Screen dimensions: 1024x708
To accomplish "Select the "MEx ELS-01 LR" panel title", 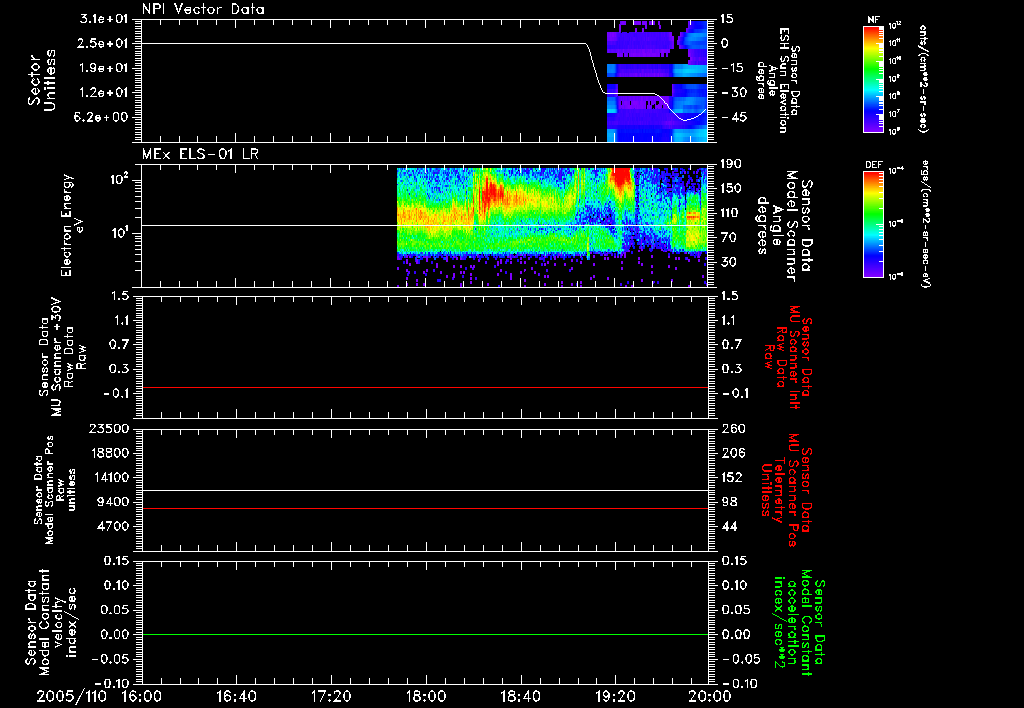I will click(200, 154).
